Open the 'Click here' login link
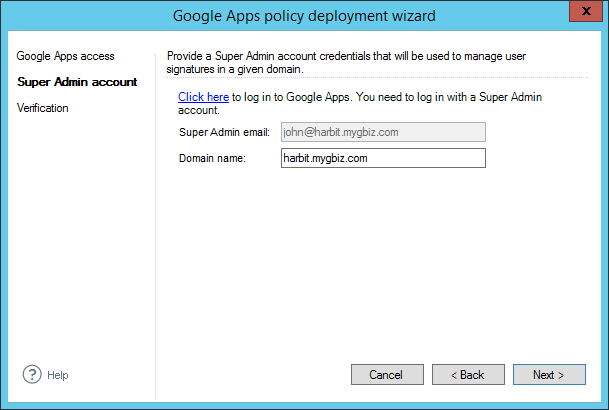This screenshot has width=609, height=410. click(203, 97)
